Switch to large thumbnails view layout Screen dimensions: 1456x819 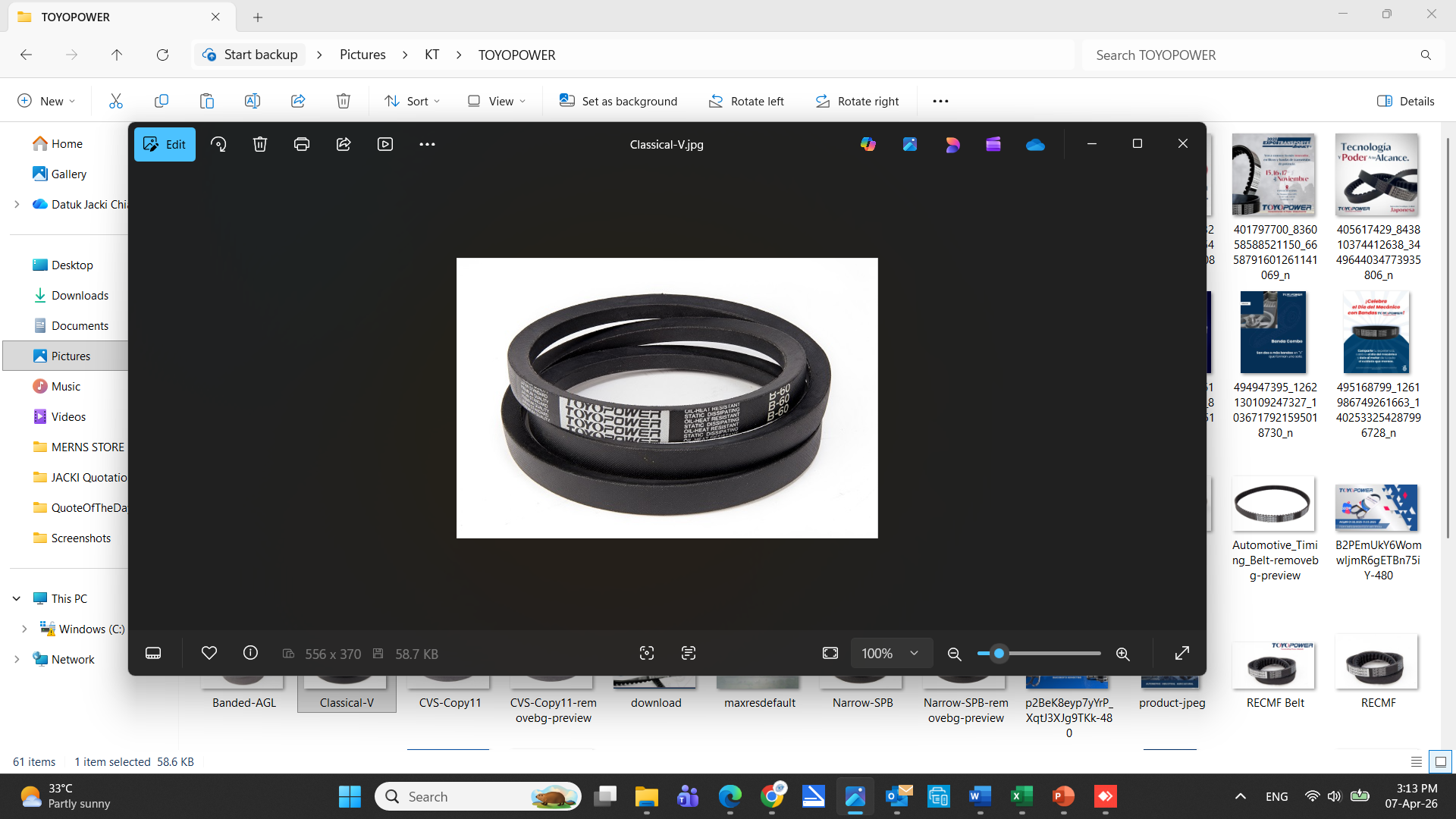pos(1441,761)
